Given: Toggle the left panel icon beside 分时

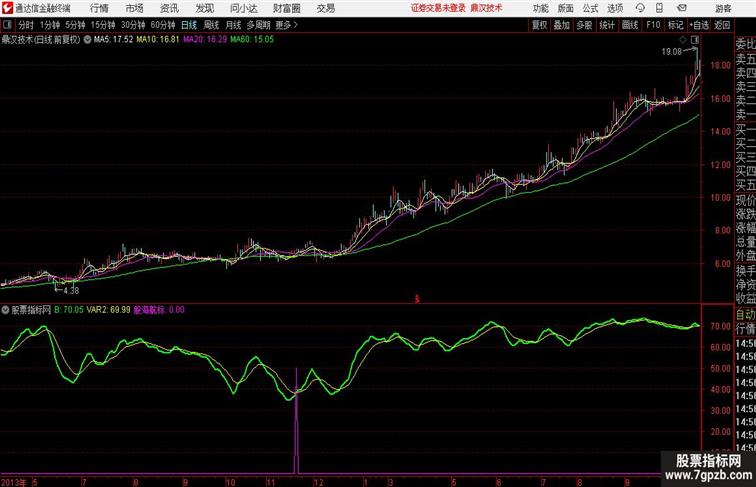Looking at the screenshot, I should click(7, 25).
